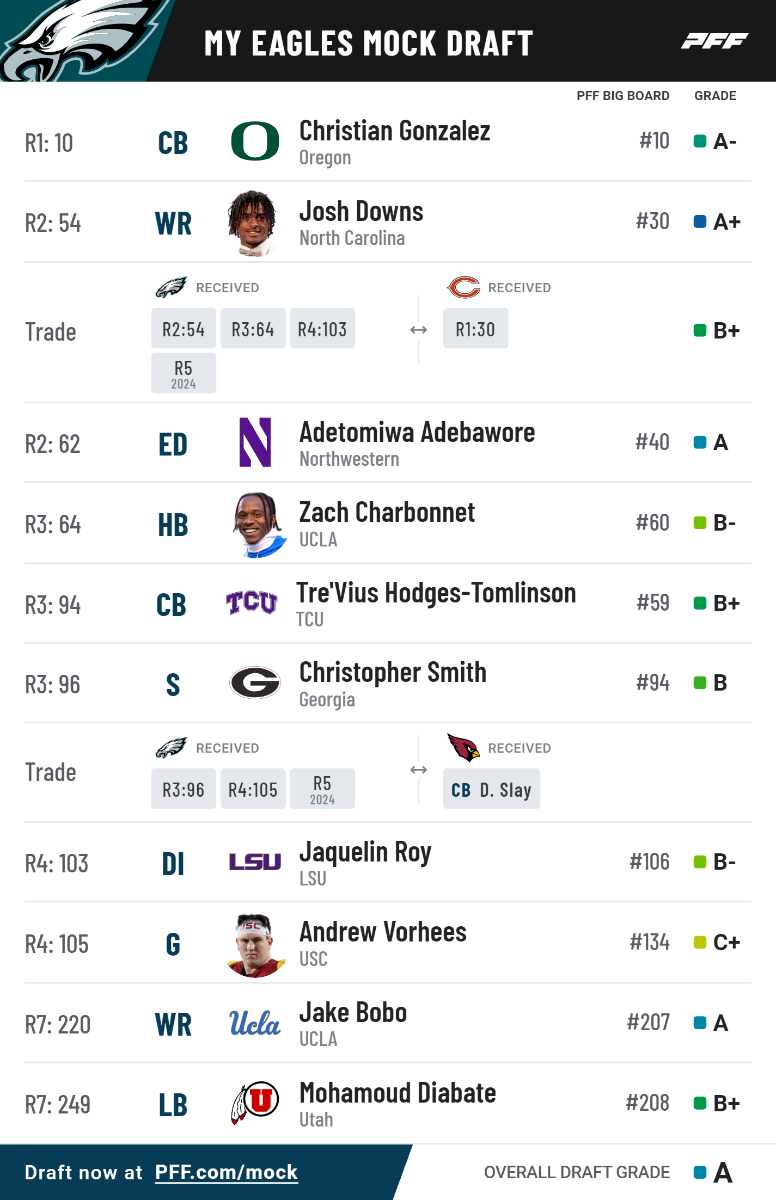This screenshot has width=776, height=1200.
Task: Click Andrew Vorhees player photo
Action: coord(255,944)
